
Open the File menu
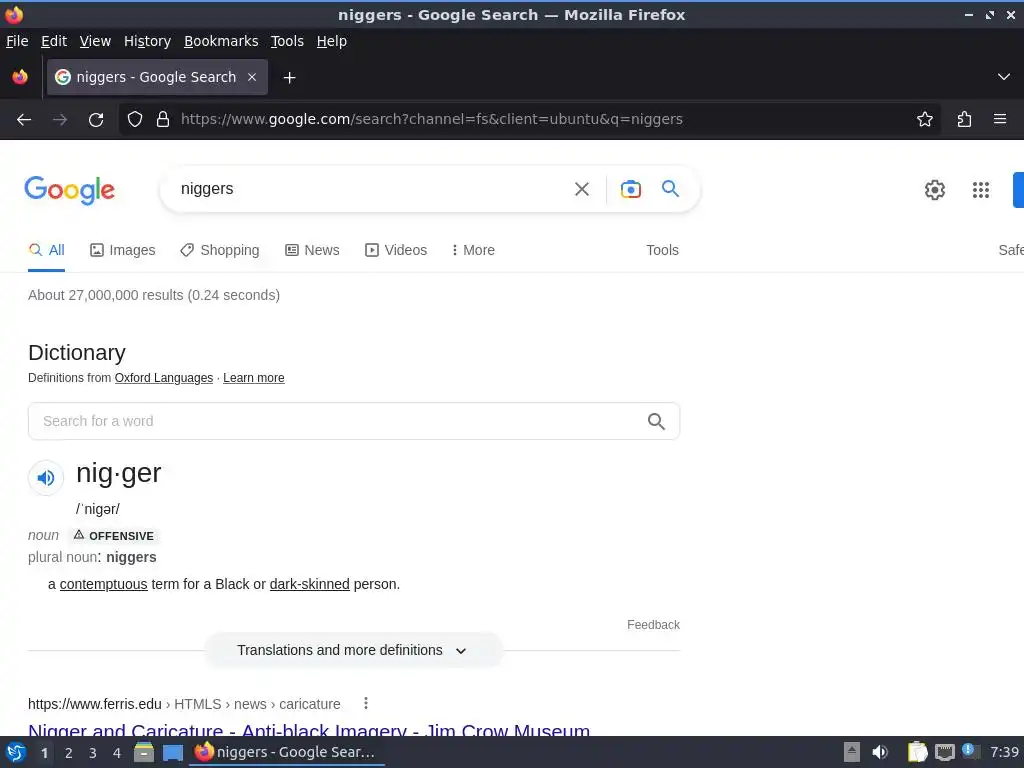click(17, 41)
